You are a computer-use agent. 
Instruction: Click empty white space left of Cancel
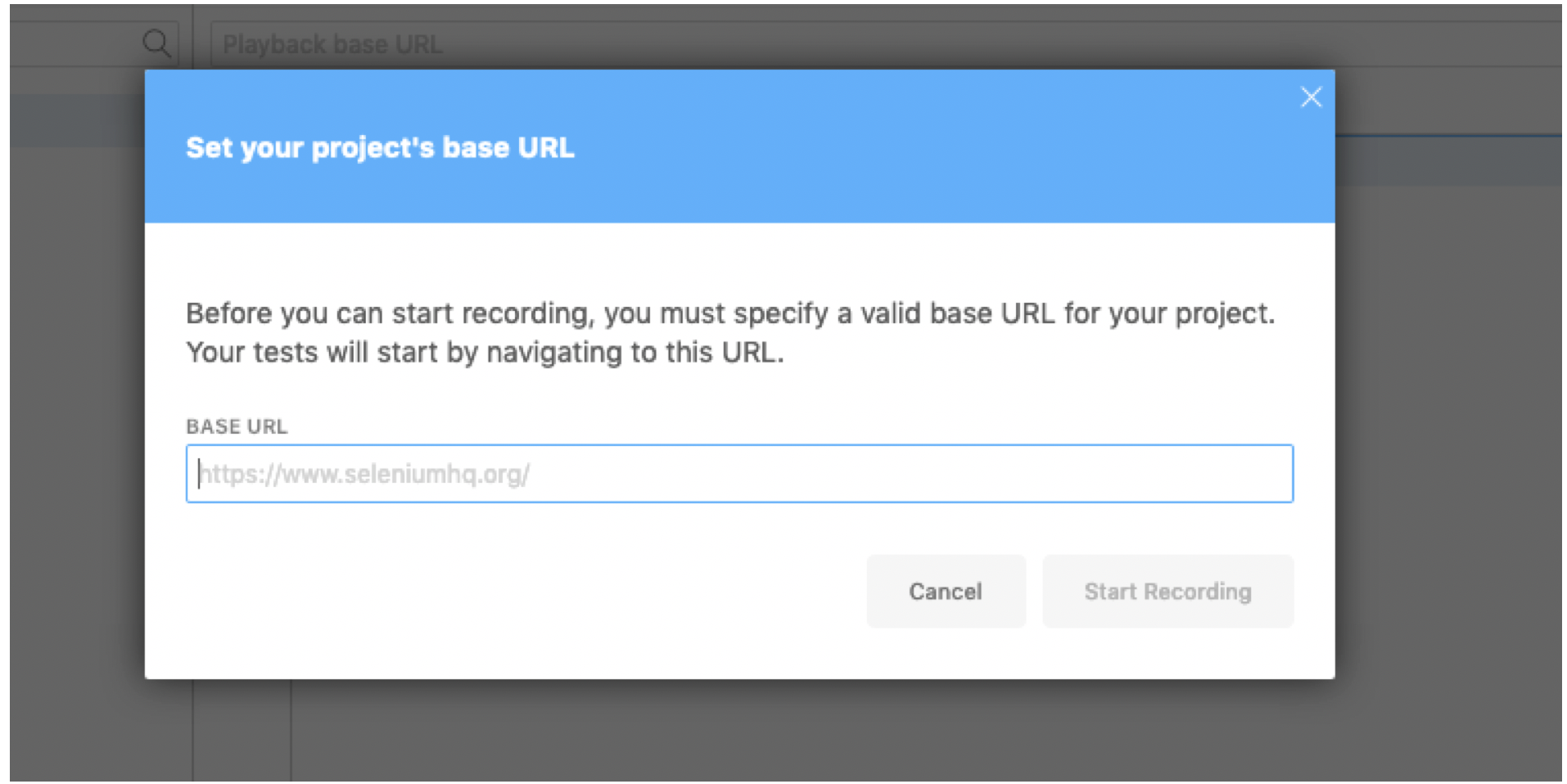click(x=524, y=591)
